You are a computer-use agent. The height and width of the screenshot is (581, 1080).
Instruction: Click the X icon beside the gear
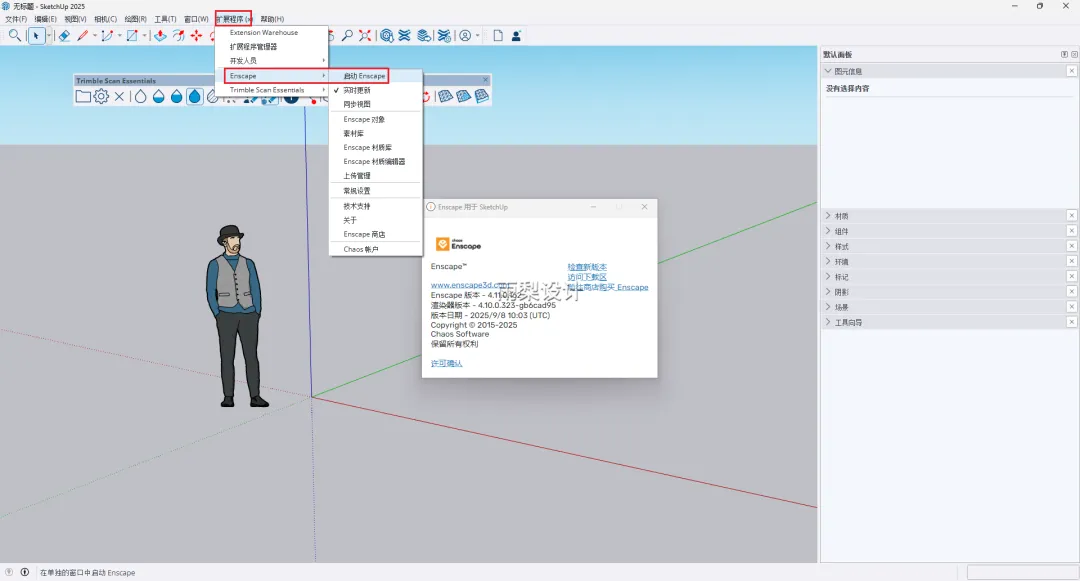120,96
